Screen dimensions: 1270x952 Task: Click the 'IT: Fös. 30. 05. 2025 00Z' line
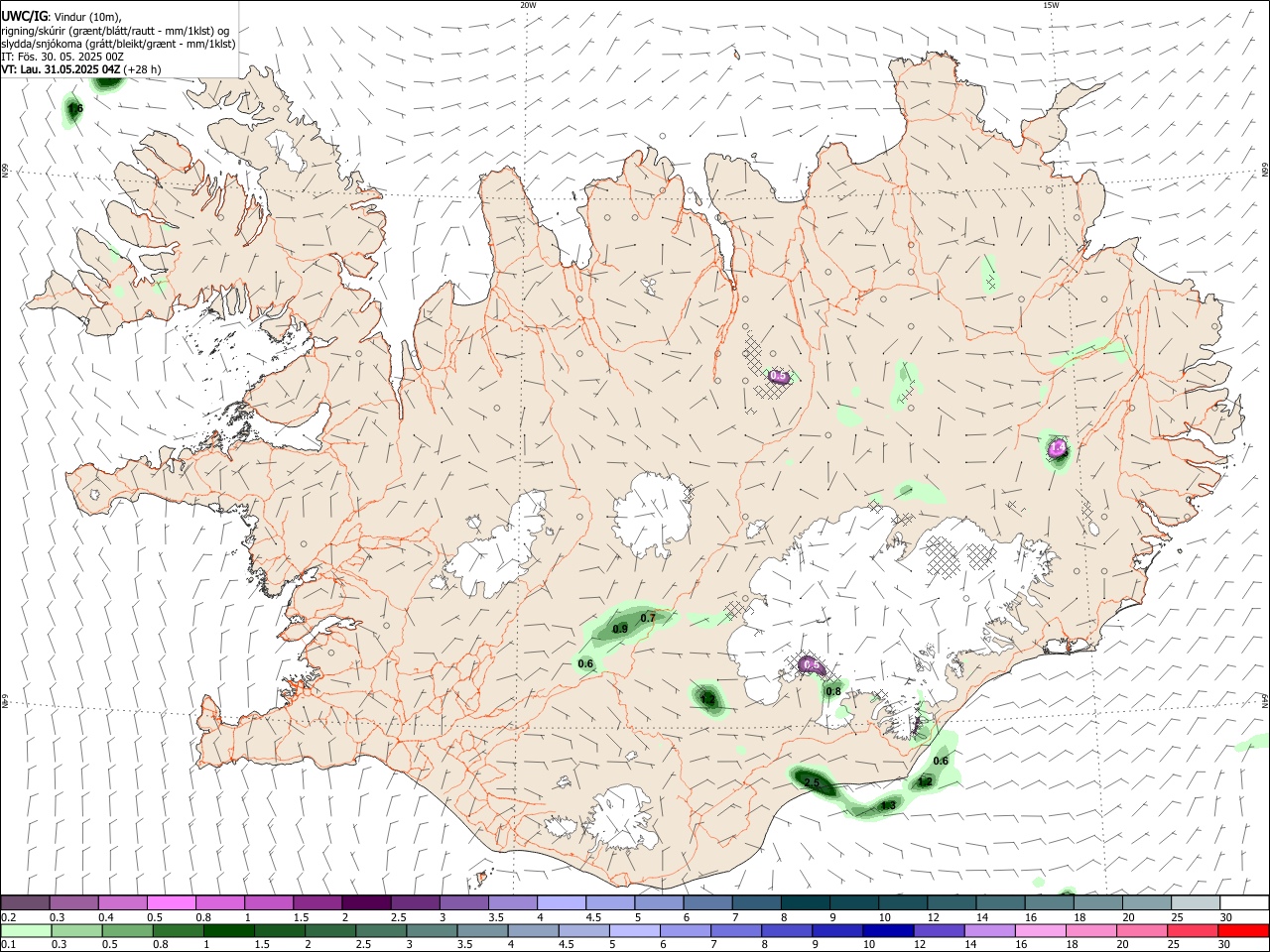coord(63,57)
